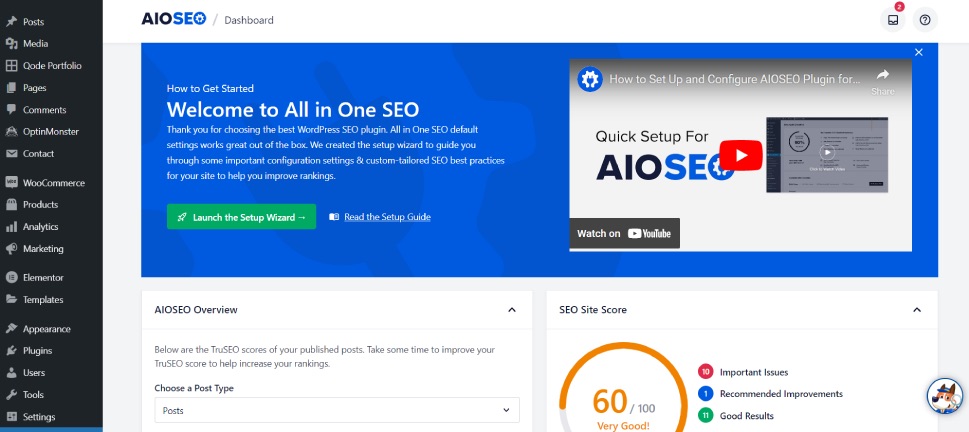Click Watch on YouTube button

624,234
